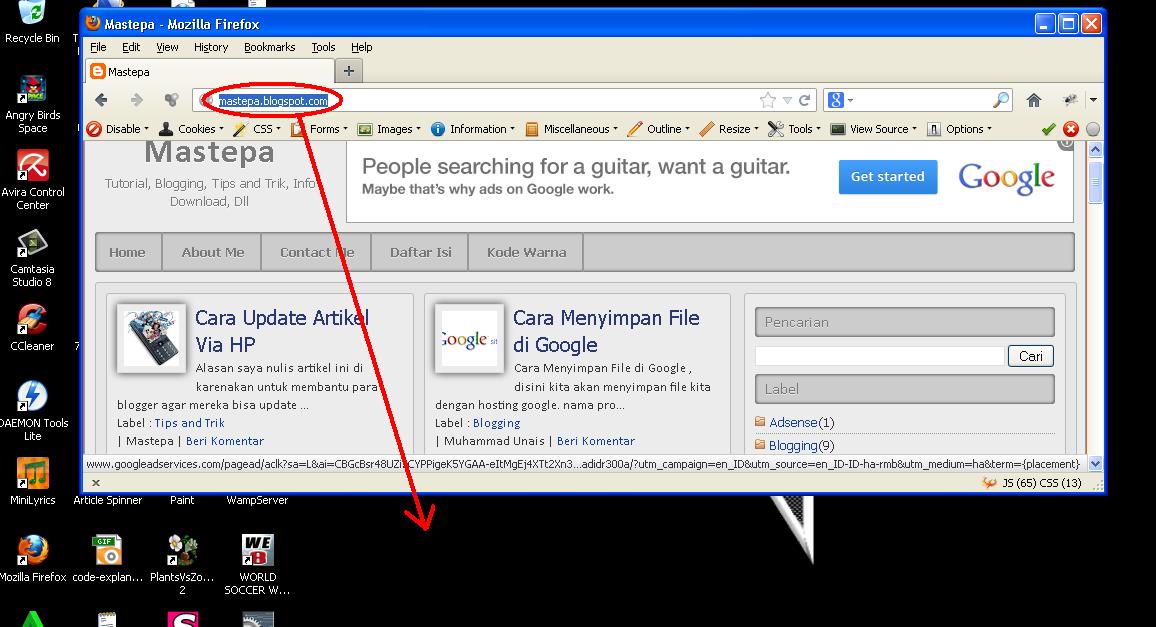Click the red error indicator on developer toolbar
The height and width of the screenshot is (627, 1156).
click(x=1069, y=128)
